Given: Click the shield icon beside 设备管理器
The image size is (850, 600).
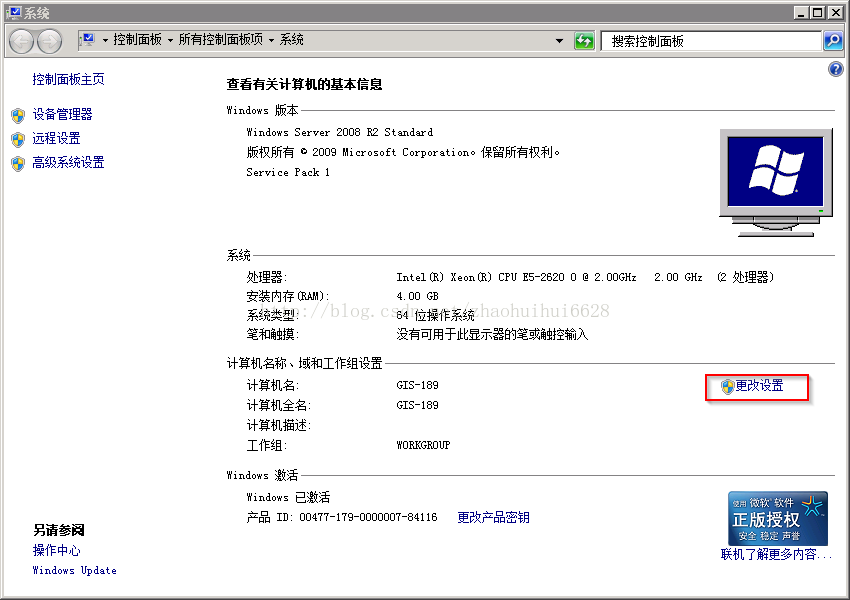Looking at the screenshot, I should click(x=18, y=115).
